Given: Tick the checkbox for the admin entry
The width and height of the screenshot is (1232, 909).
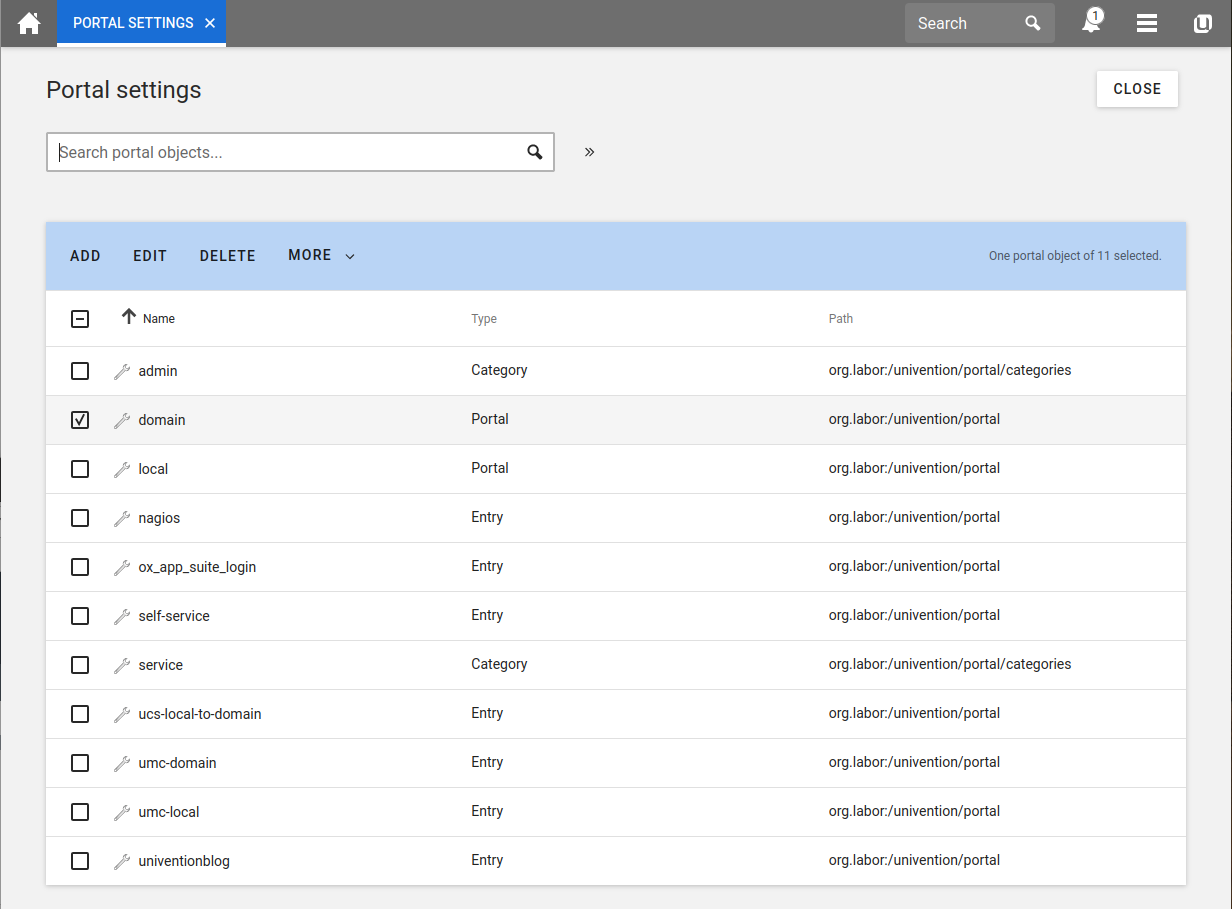Looking at the screenshot, I should point(80,371).
